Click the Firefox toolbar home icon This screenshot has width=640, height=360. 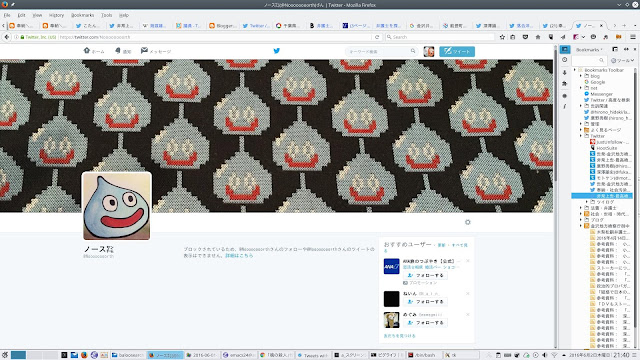pos(538,37)
